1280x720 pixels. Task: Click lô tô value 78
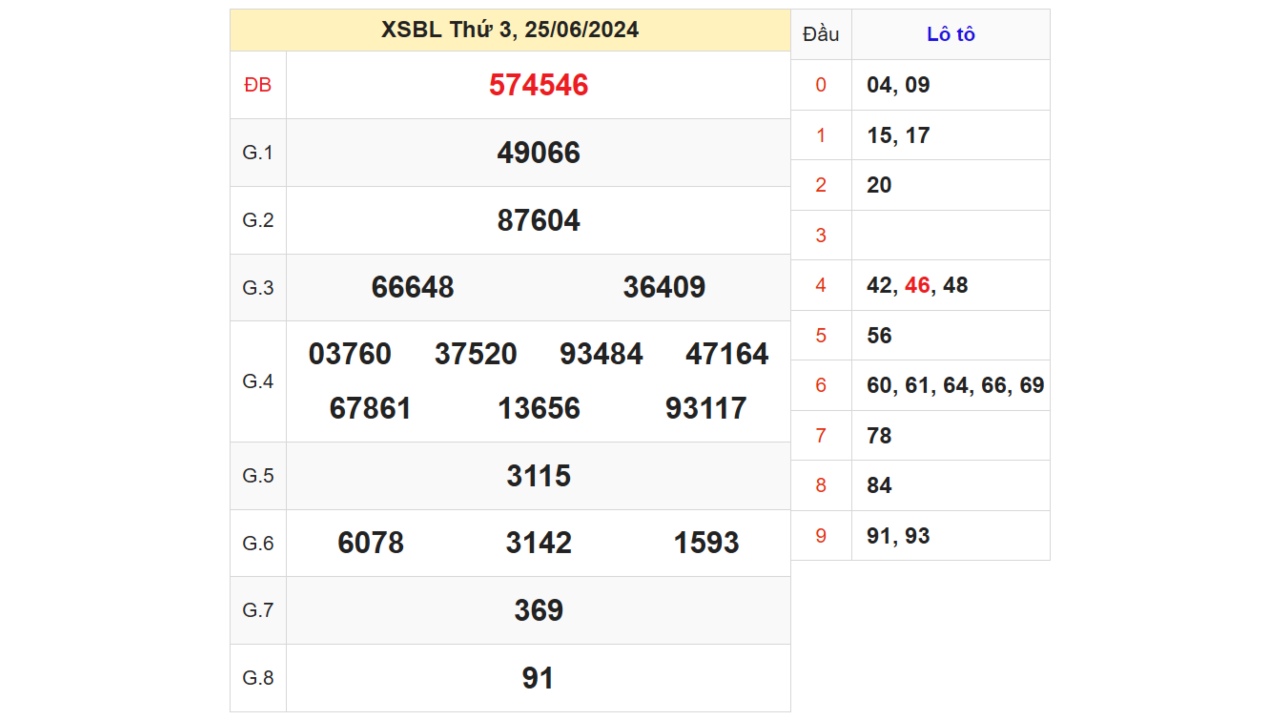point(879,435)
